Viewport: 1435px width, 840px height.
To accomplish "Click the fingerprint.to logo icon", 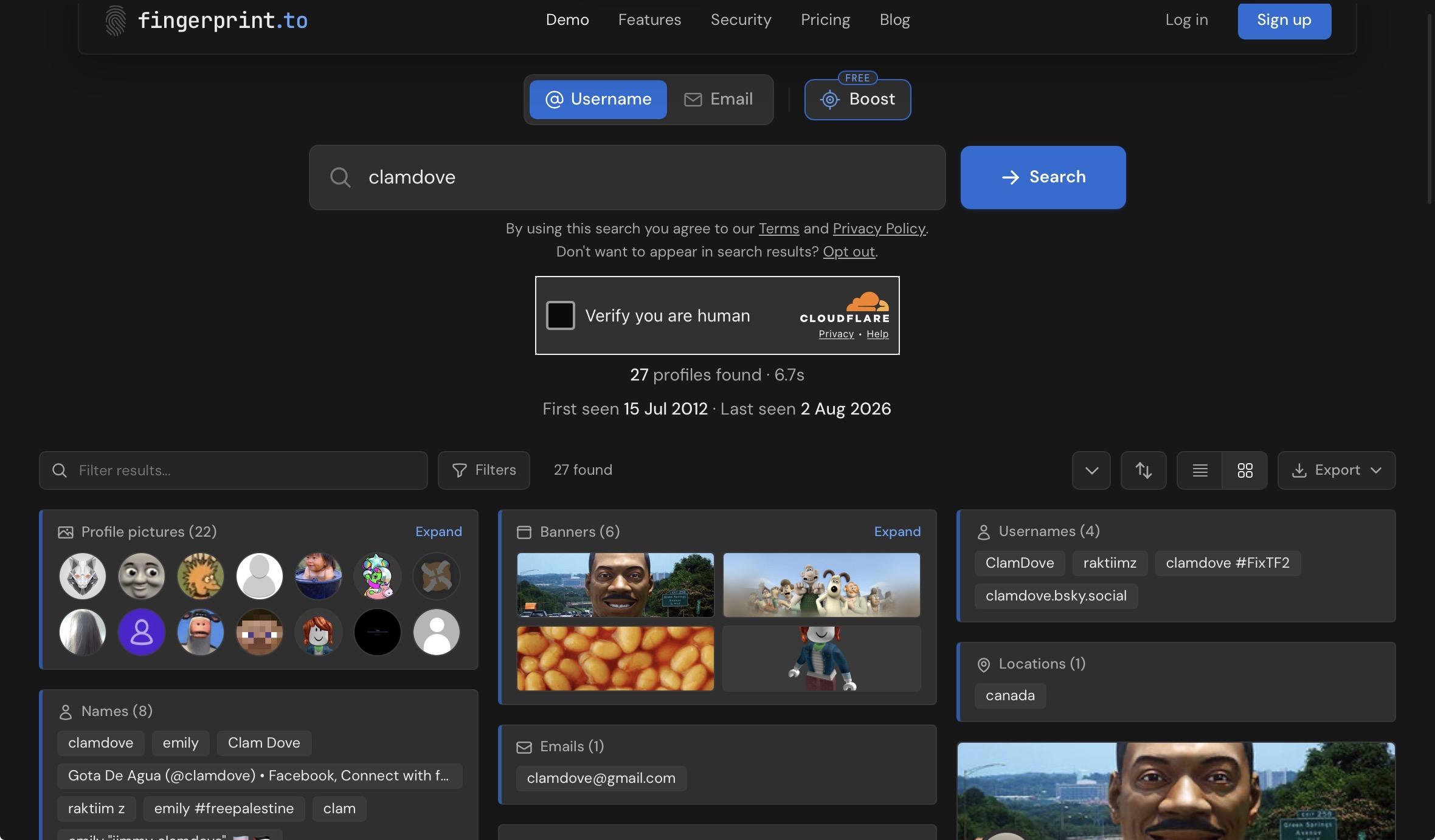I will tap(116, 21).
